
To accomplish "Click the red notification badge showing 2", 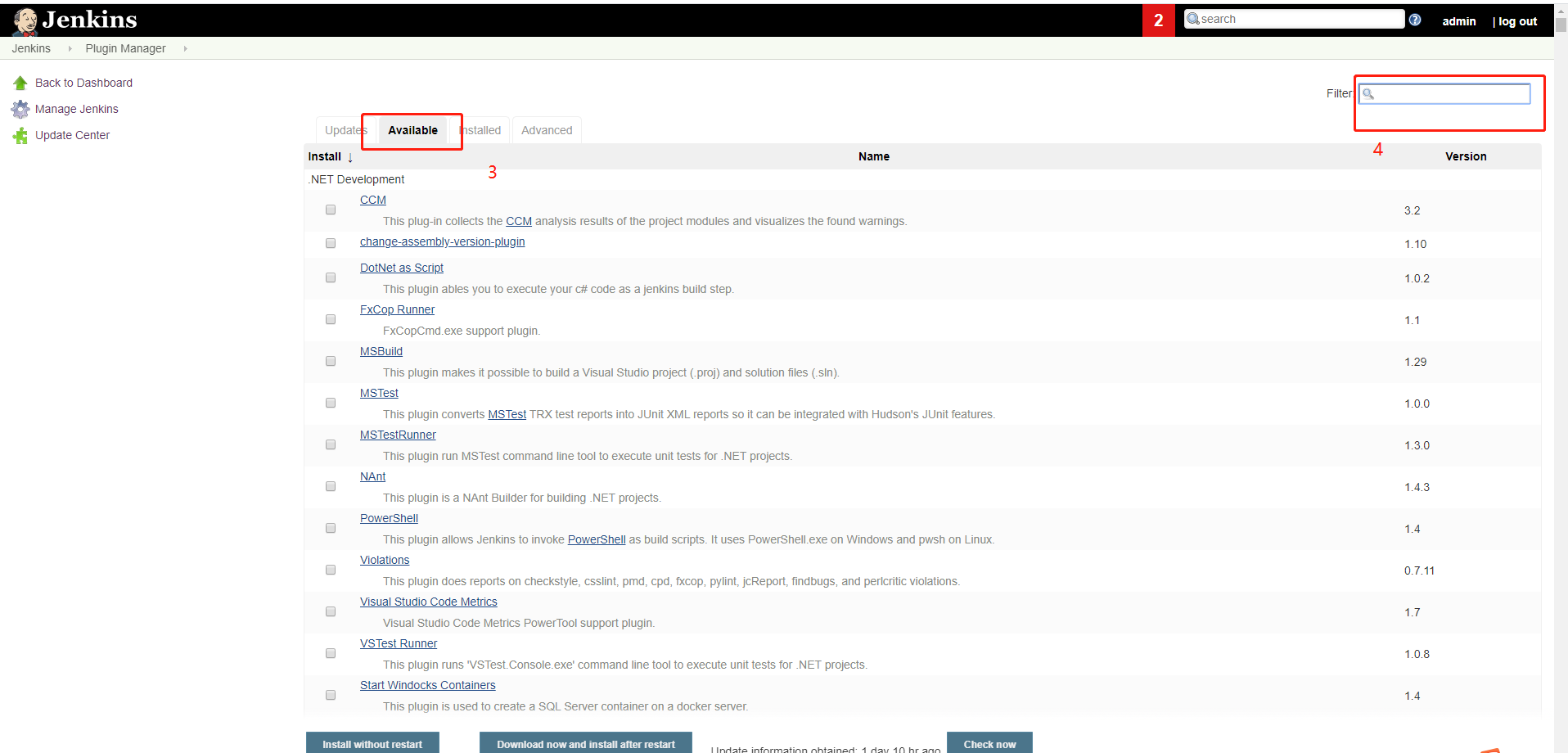I will click(x=1158, y=20).
